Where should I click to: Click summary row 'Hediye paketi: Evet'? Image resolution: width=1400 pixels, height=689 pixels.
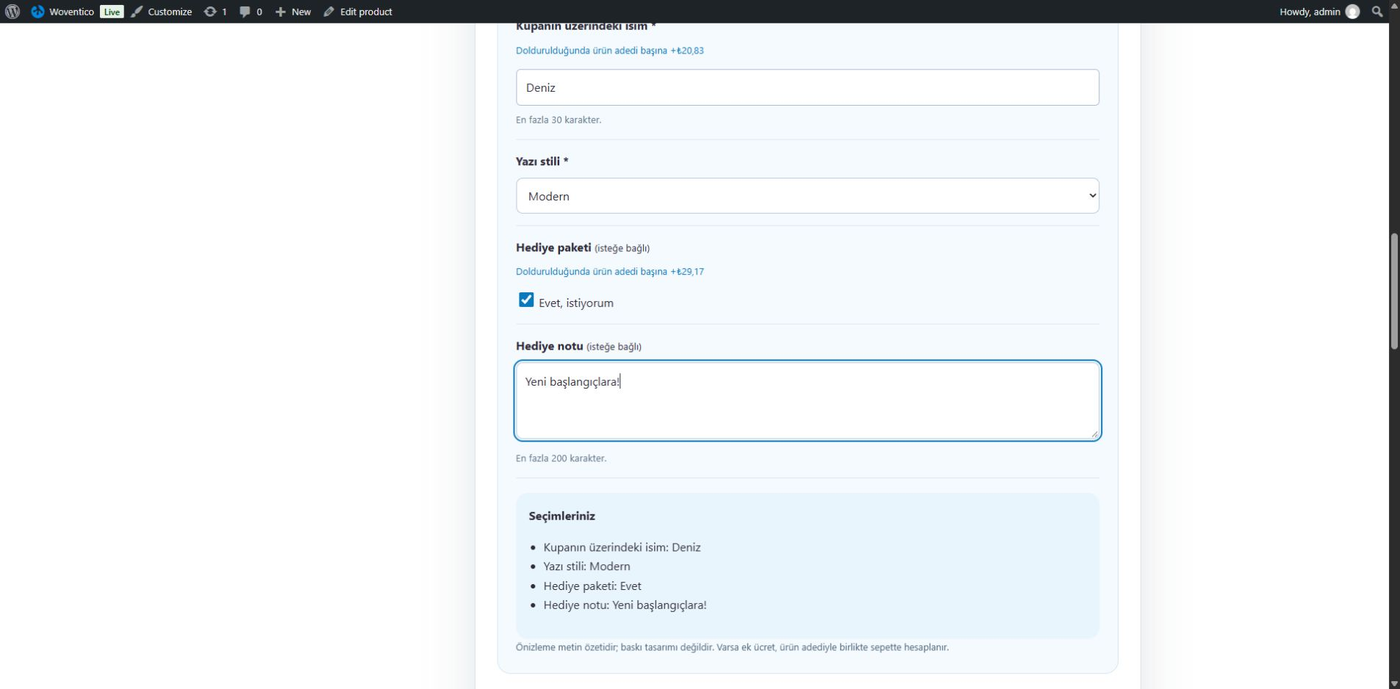593,586
